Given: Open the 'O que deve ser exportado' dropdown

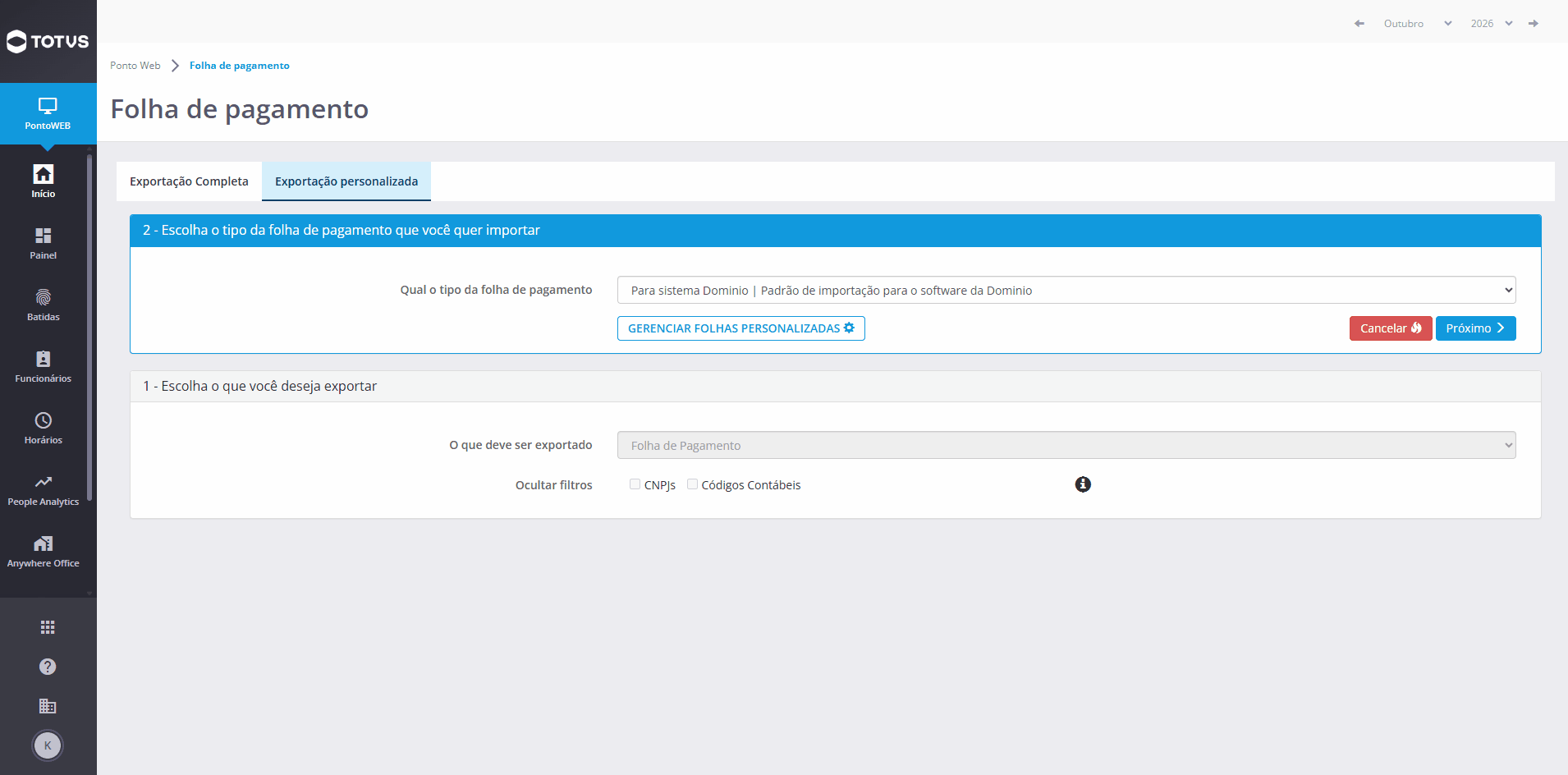Looking at the screenshot, I should tap(1066, 445).
